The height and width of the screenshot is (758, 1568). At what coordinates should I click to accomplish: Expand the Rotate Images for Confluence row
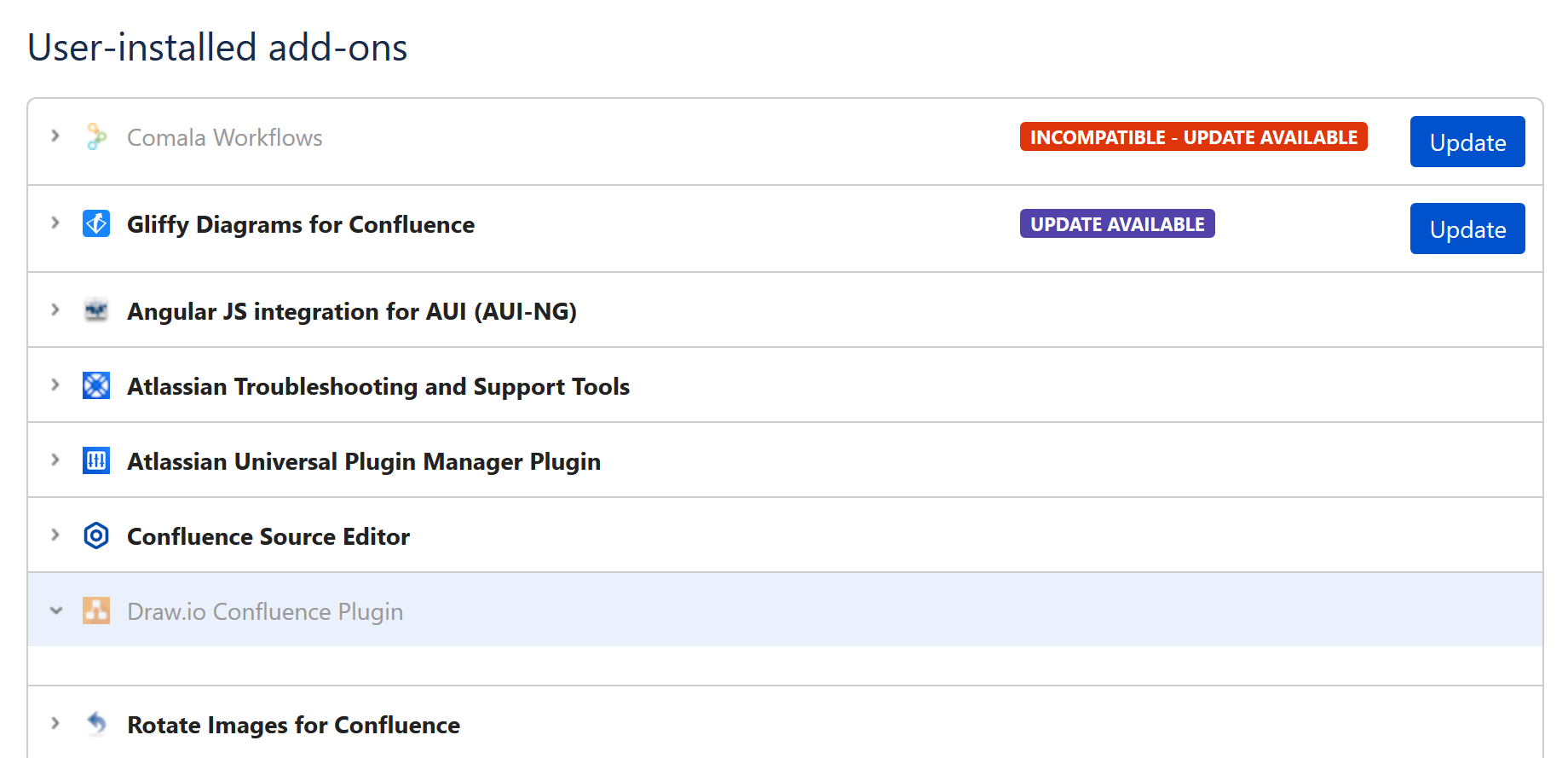point(55,724)
